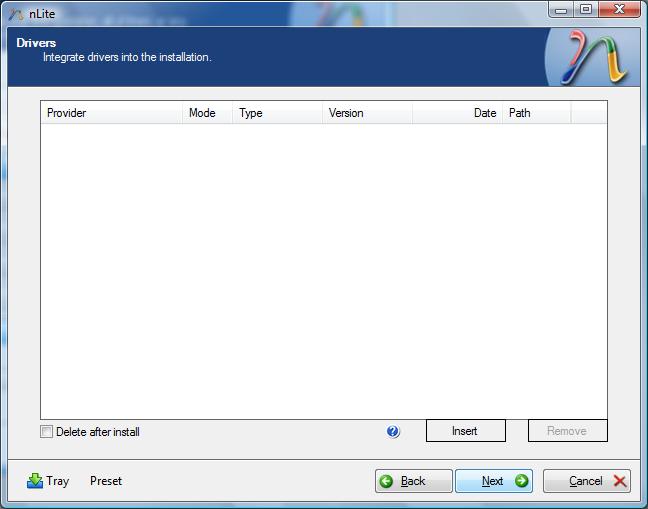Proceed with the Next button

tap(494, 481)
